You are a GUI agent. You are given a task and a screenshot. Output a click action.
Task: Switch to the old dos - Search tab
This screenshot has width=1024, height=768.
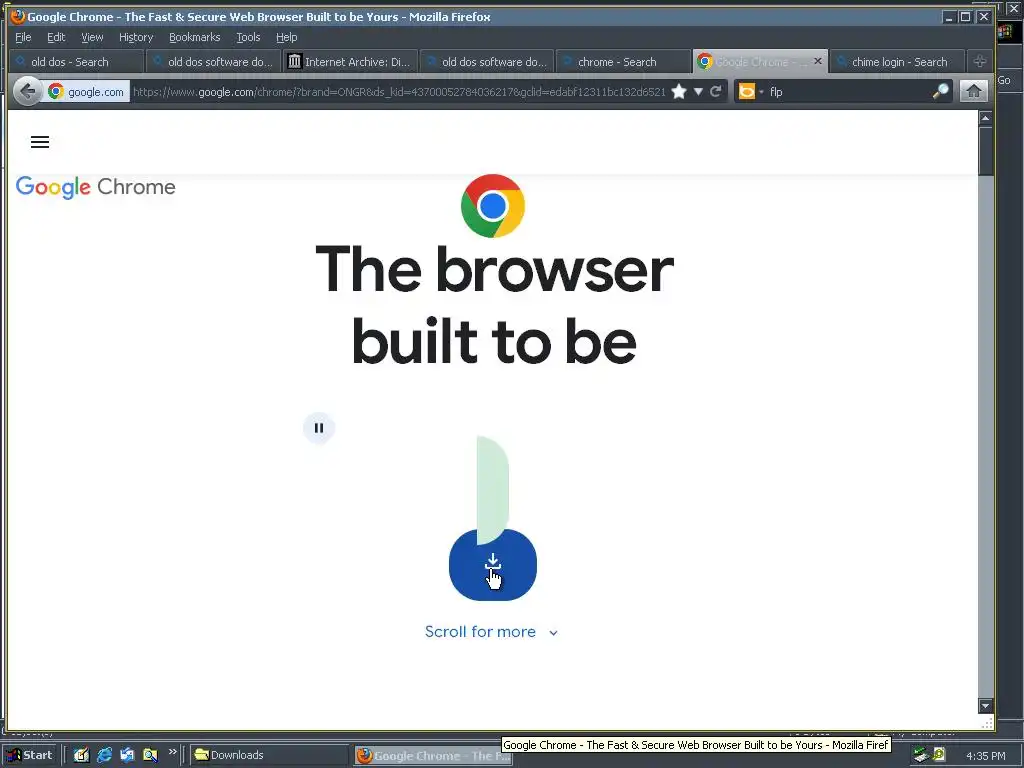tap(76, 62)
